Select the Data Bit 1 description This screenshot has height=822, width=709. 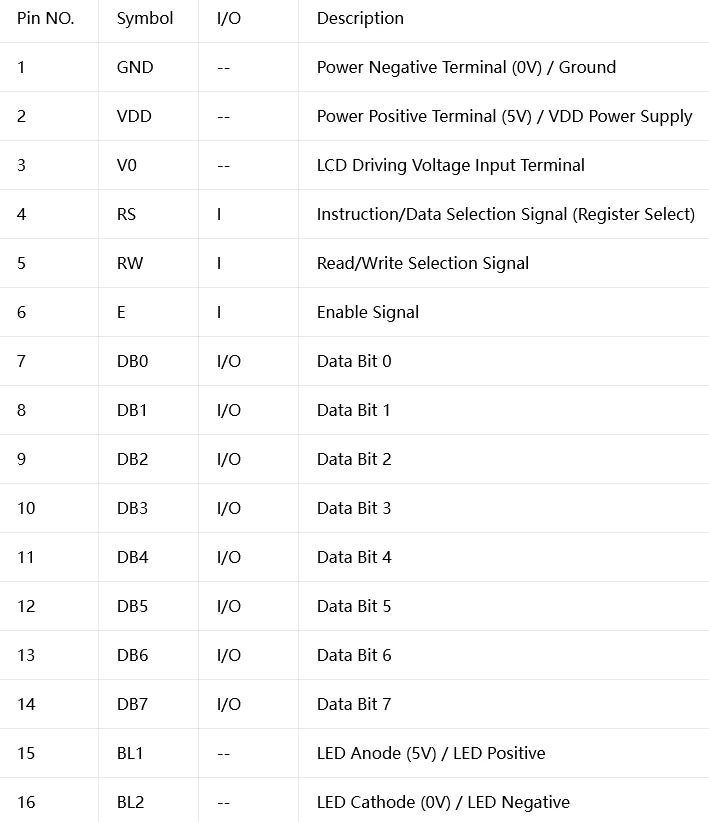coord(353,410)
